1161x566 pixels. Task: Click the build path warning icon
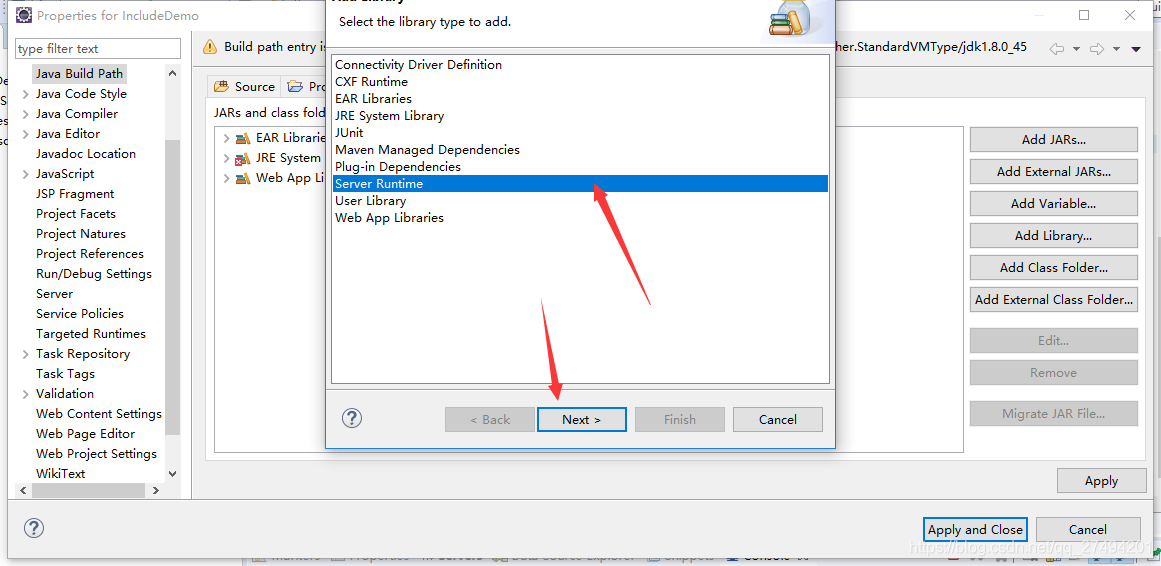(x=210, y=47)
